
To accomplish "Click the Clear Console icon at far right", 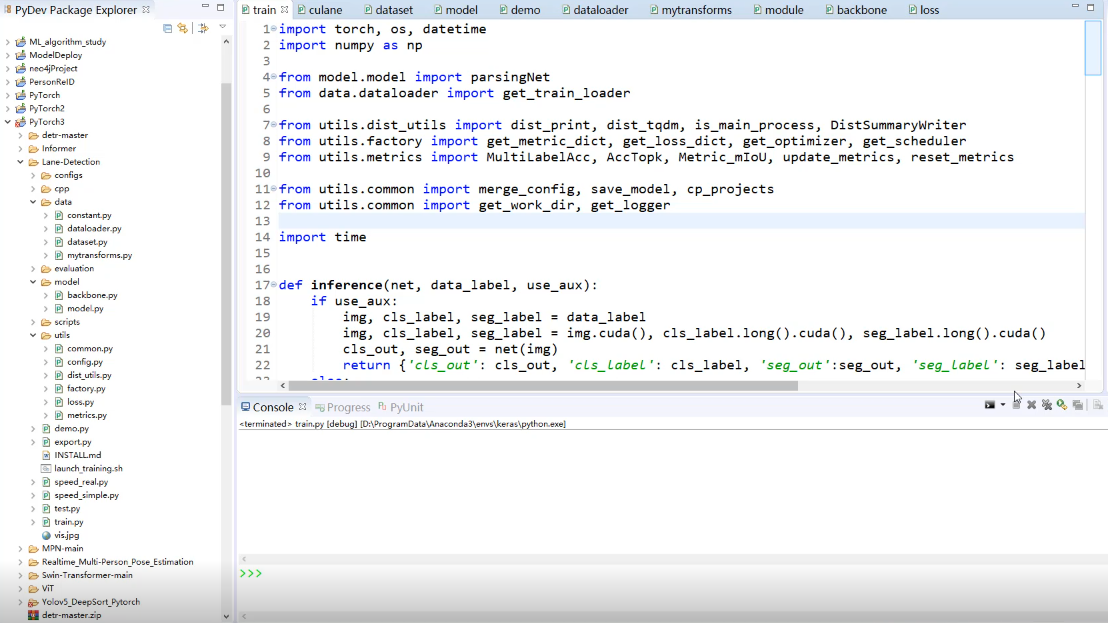I will point(1097,405).
